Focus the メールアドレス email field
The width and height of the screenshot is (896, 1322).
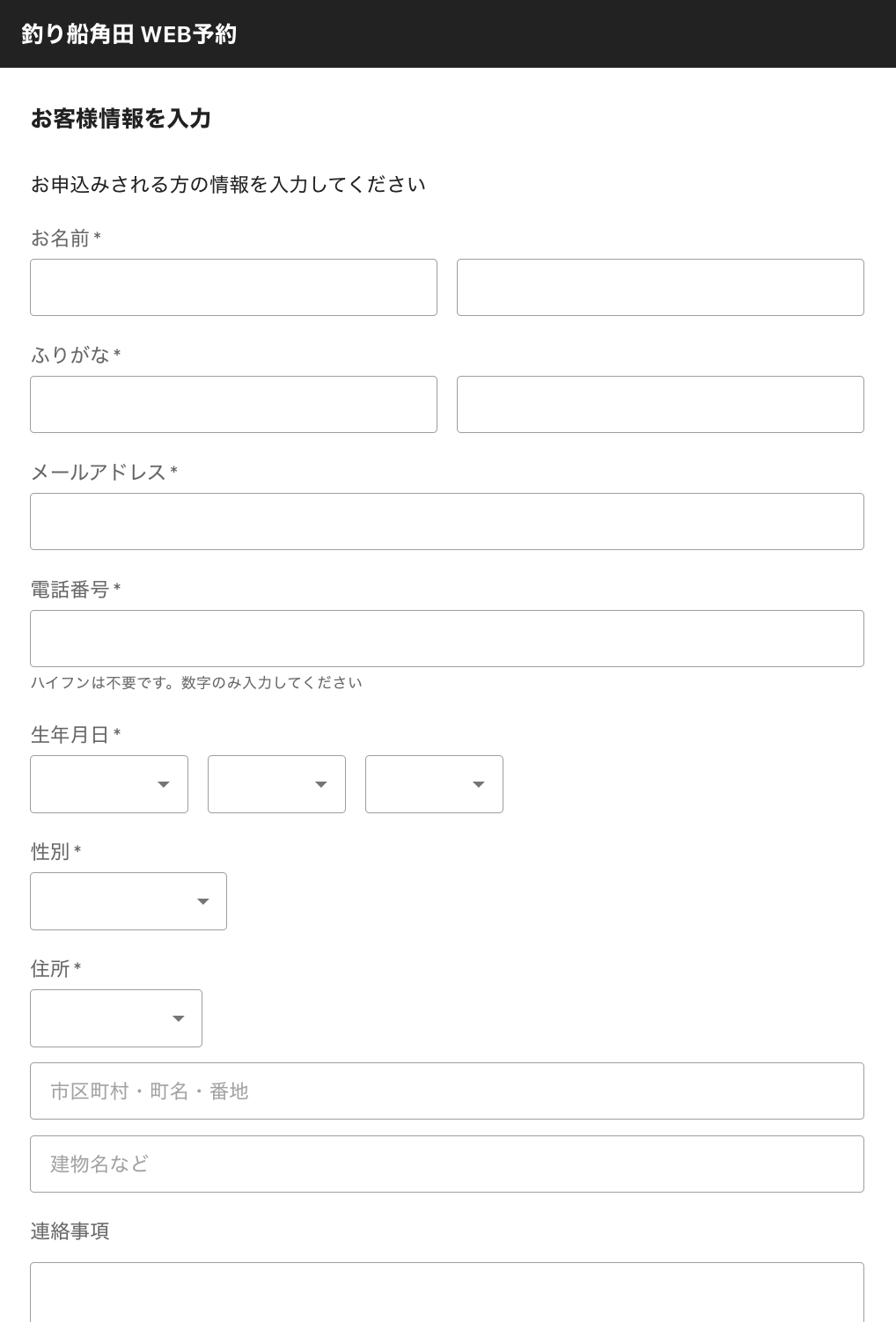(447, 521)
